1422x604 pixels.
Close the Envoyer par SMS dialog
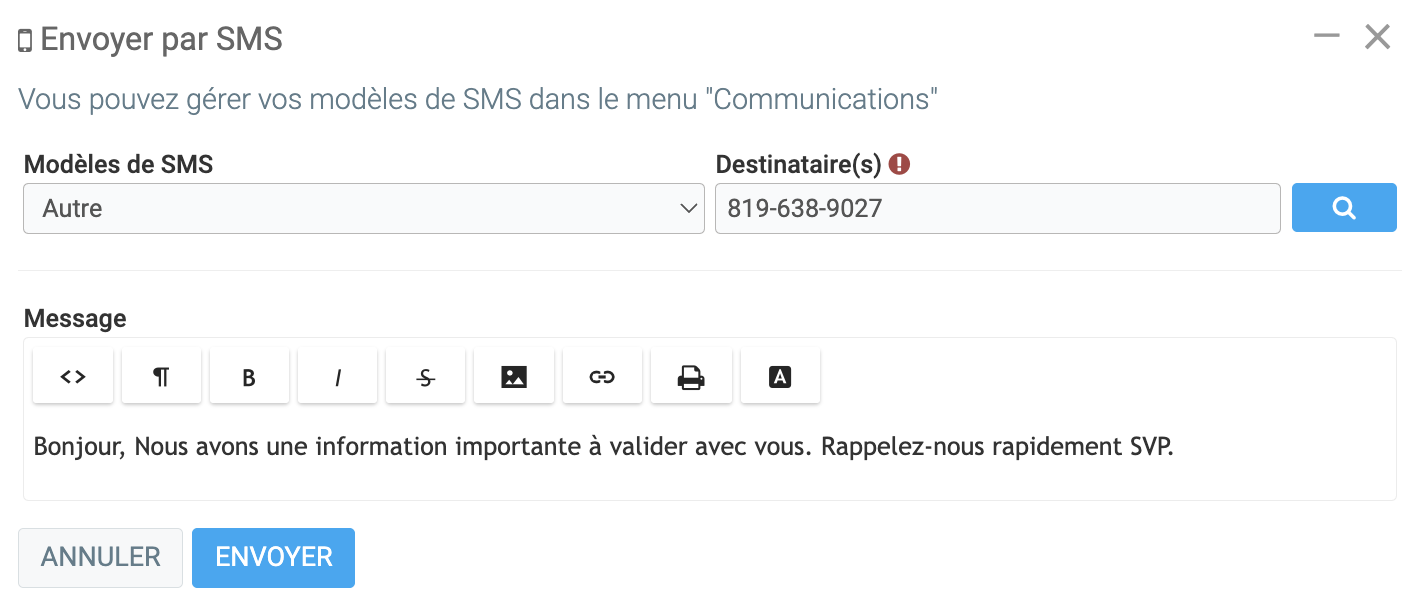(1378, 37)
